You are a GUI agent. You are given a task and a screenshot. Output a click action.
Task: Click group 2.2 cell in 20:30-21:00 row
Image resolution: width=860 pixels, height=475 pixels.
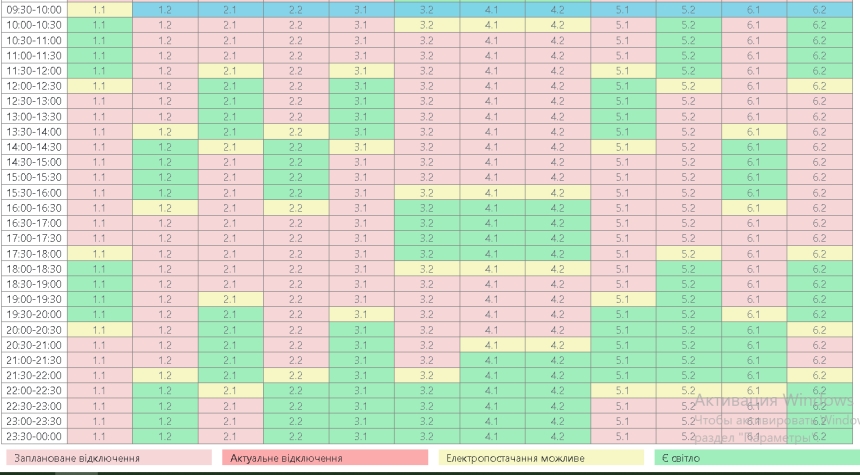point(296,345)
